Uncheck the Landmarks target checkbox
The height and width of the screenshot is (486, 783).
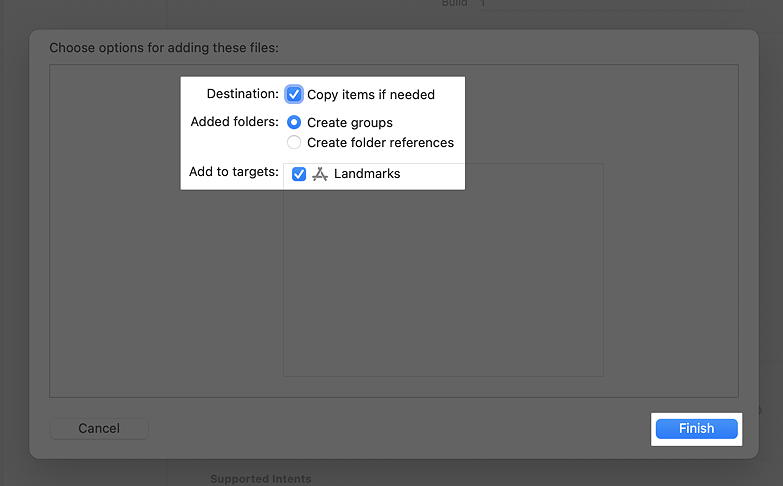point(299,174)
